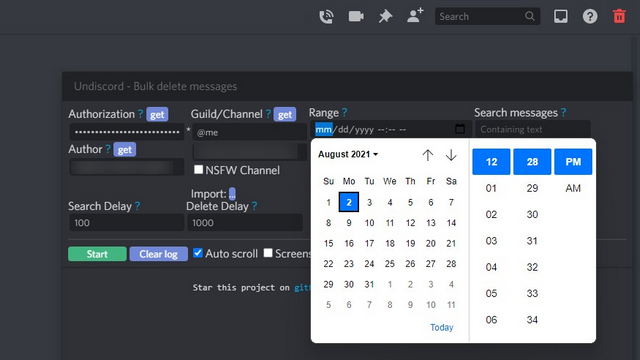Viewport: 640px width, 360px height.
Task: Select PM in the time picker
Action: pyautogui.click(x=573, y=162)
